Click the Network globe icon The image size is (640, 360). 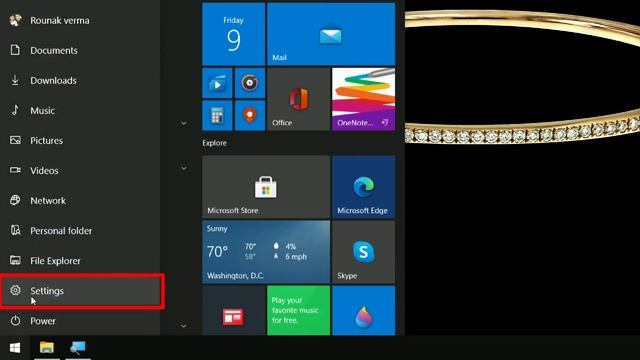(15, 200)
